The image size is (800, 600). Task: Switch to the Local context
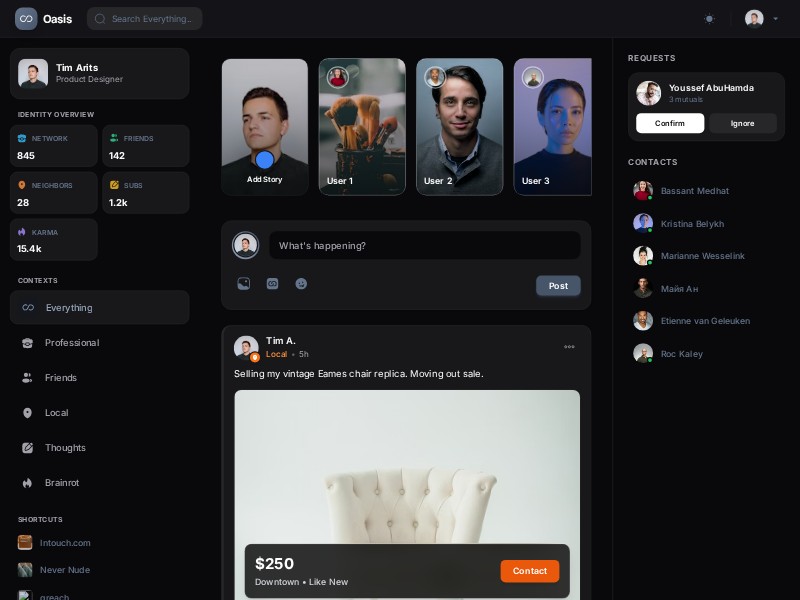click(x=57, y=413)
